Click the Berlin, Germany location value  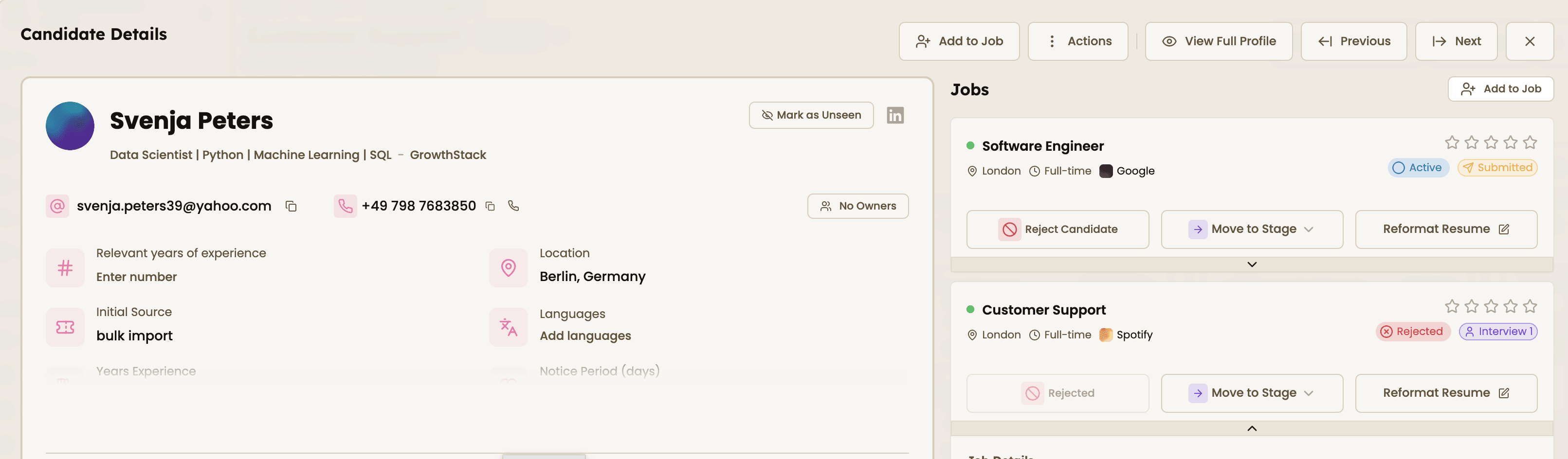(x=592, y=277)
